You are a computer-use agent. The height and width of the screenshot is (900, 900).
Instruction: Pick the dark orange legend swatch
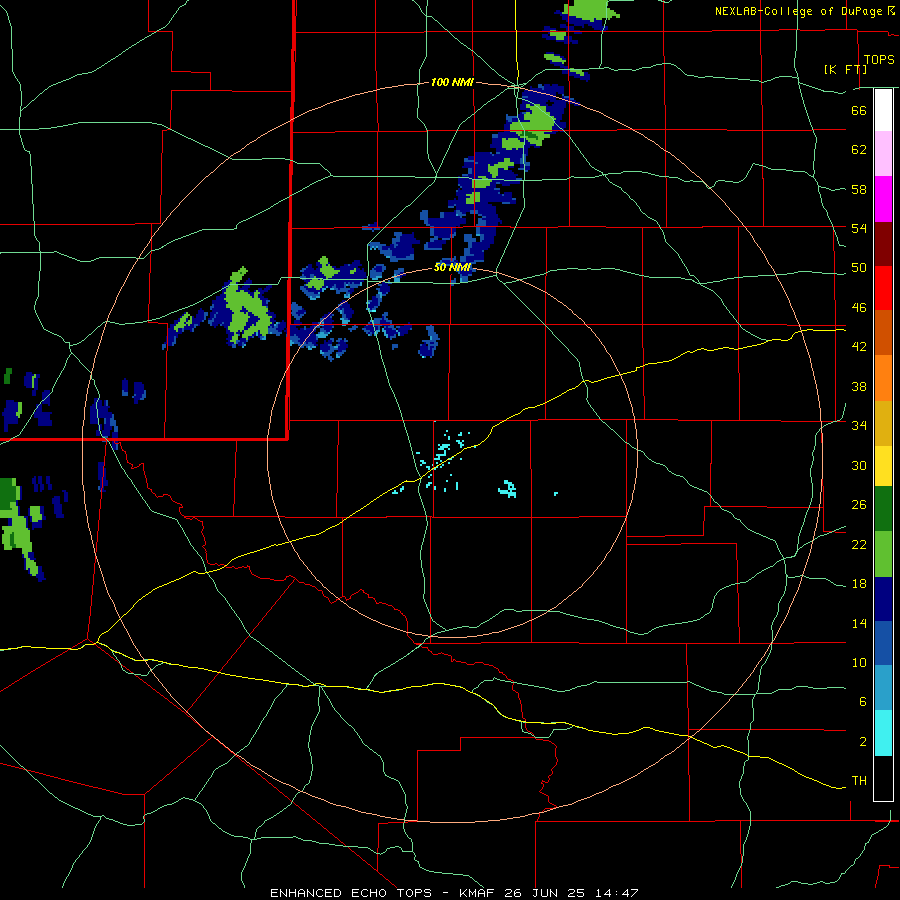click(883, 333)
